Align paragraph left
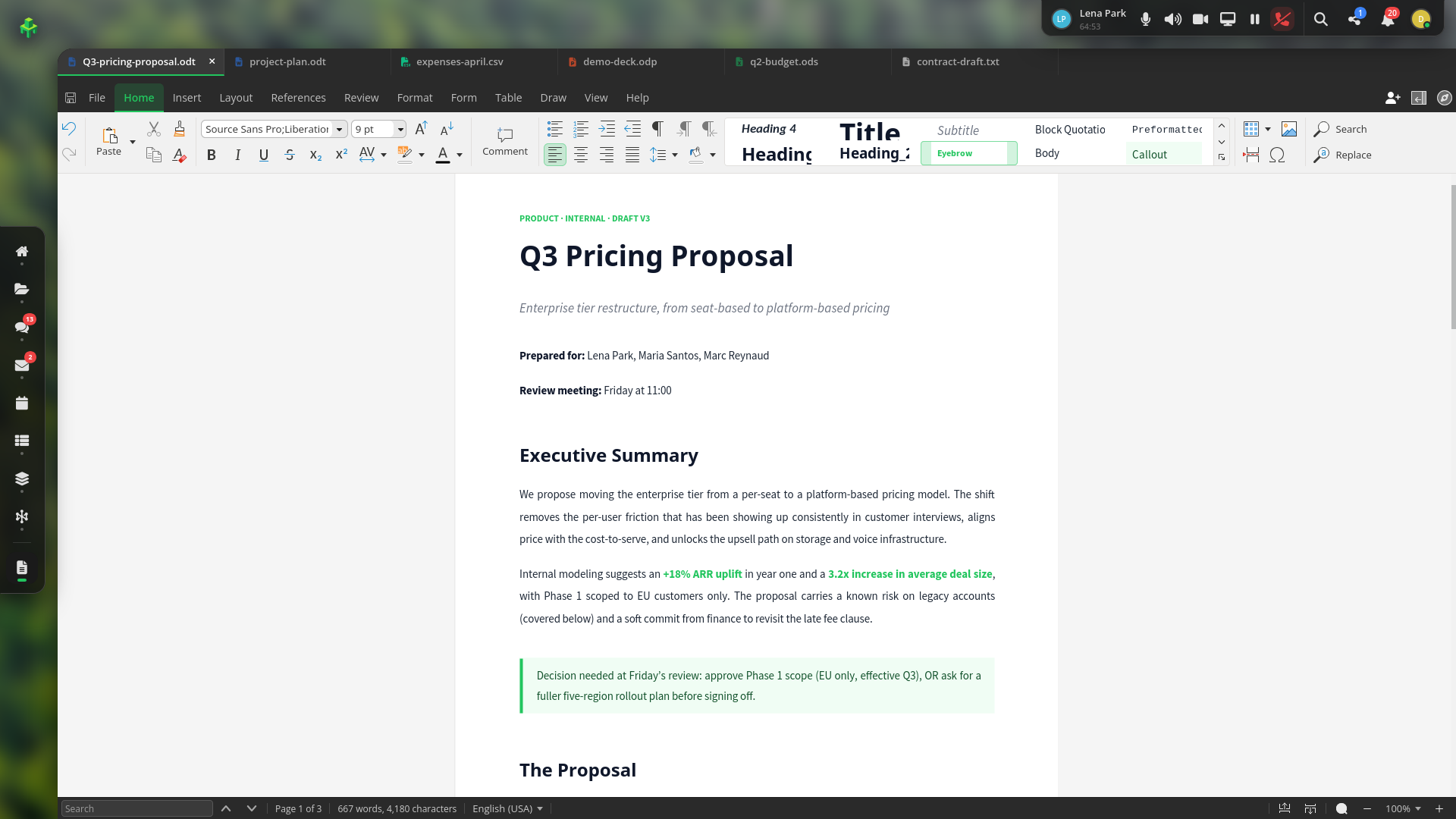The height and width of the screenshot is (819, 1456). pos(555,155)
